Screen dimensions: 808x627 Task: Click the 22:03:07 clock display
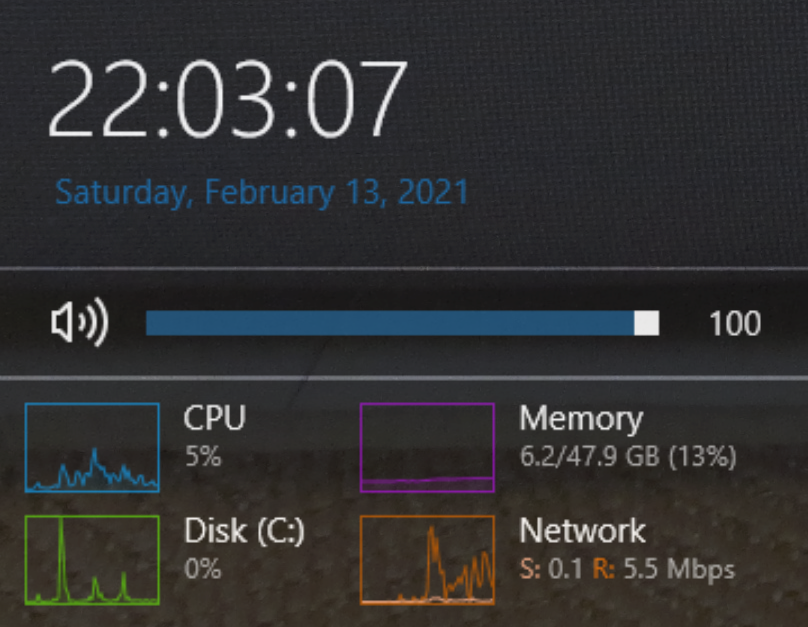(x=228, y=100)
